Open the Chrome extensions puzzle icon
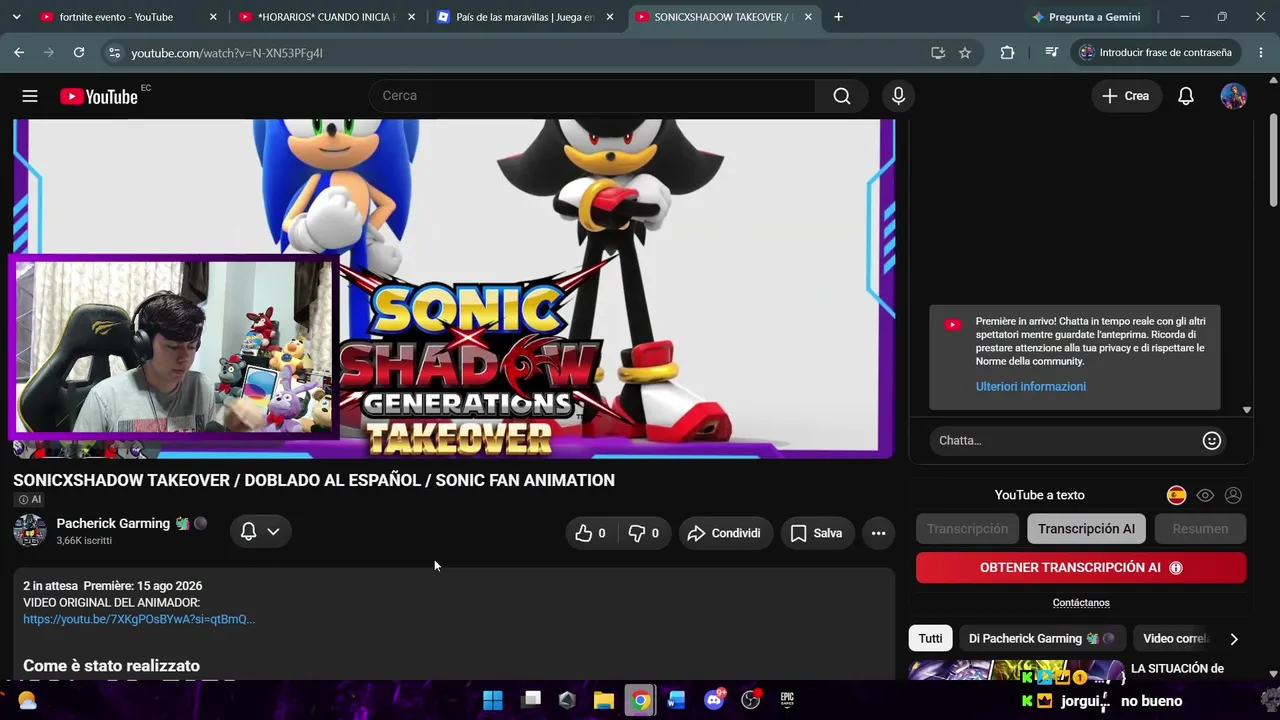 click(1007, 53)
